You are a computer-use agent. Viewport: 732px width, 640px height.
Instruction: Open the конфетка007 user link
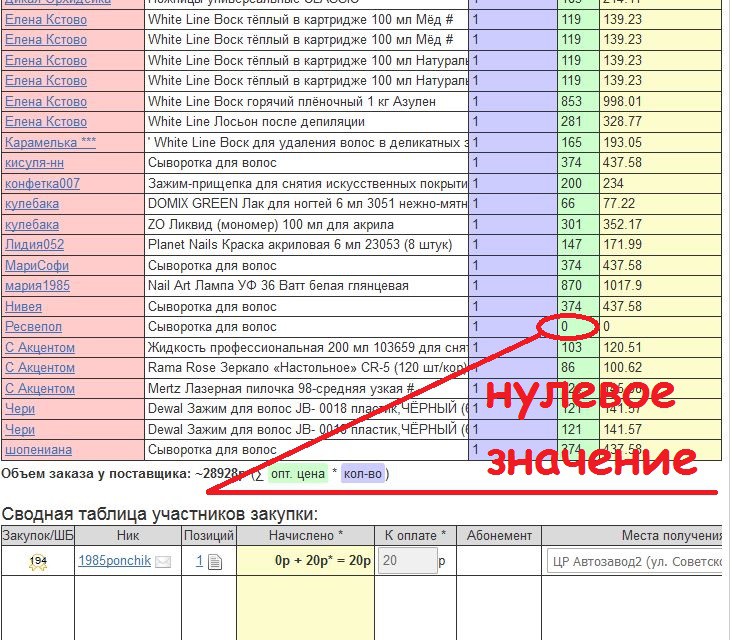42,183
